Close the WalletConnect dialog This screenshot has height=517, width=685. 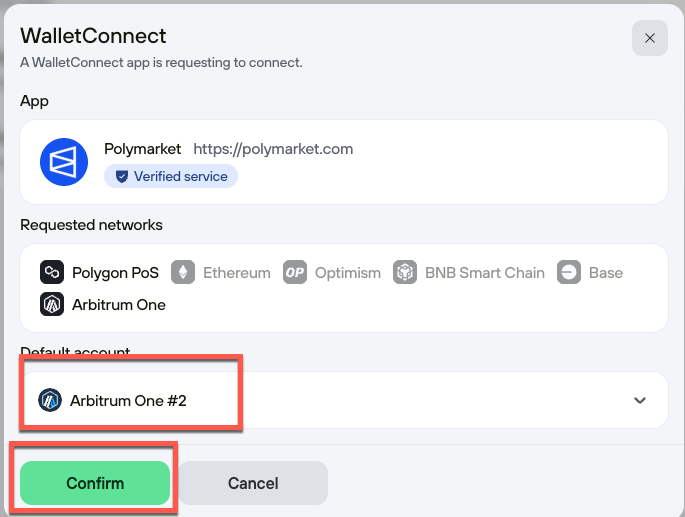click(x=650, y=38)
